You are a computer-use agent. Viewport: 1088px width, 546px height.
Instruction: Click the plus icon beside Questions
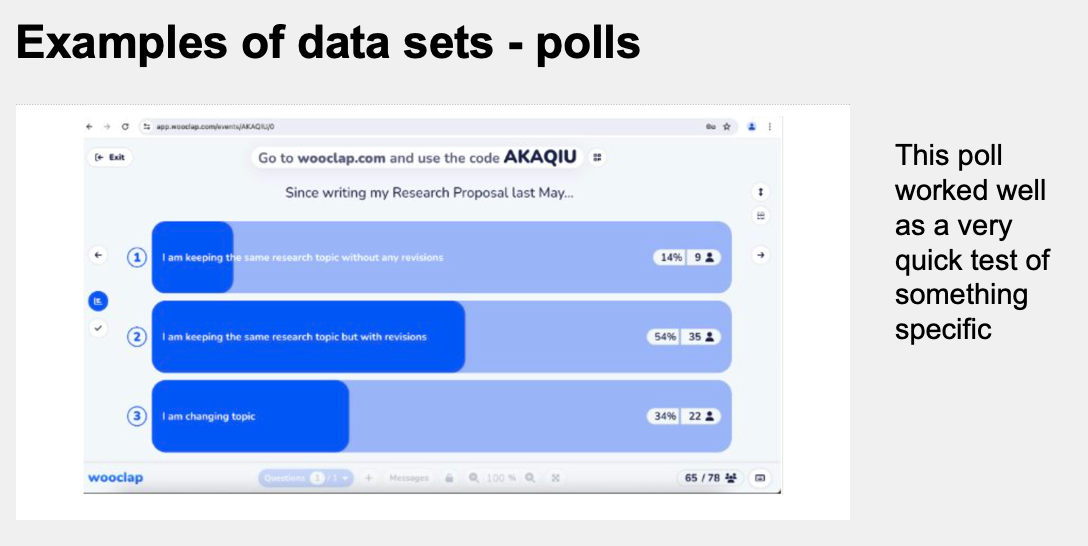368,478
